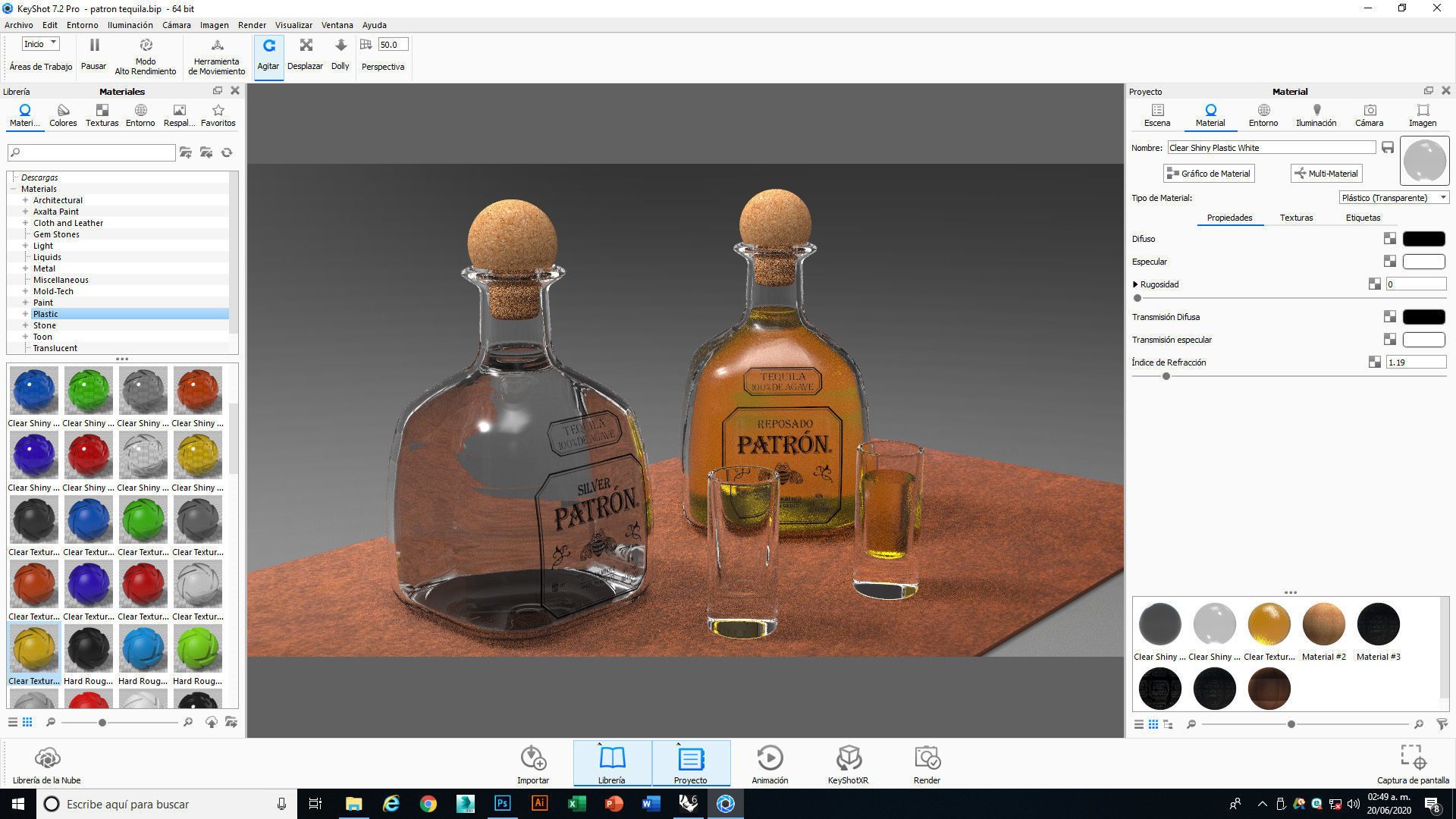Open the Archivo menu
Screen dimensions: 1456x819
pyautogui.click(x=19, y=25)
